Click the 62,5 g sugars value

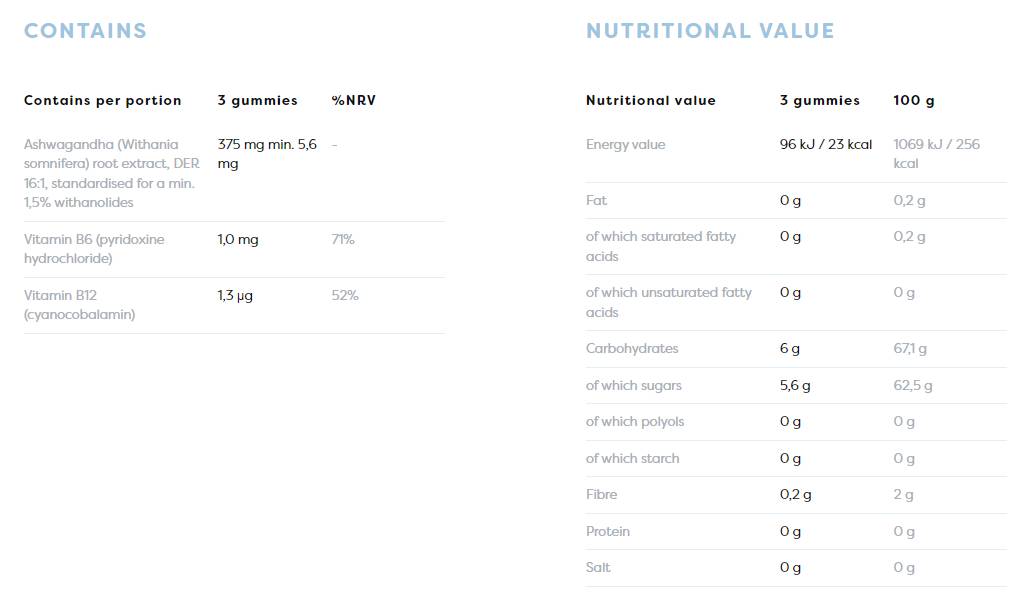913,386
